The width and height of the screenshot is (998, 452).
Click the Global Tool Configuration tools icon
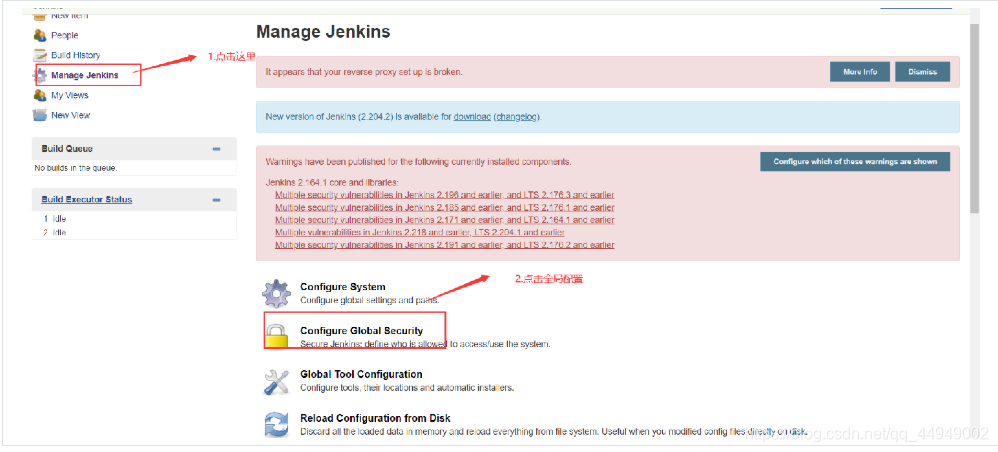click(276, 381)
